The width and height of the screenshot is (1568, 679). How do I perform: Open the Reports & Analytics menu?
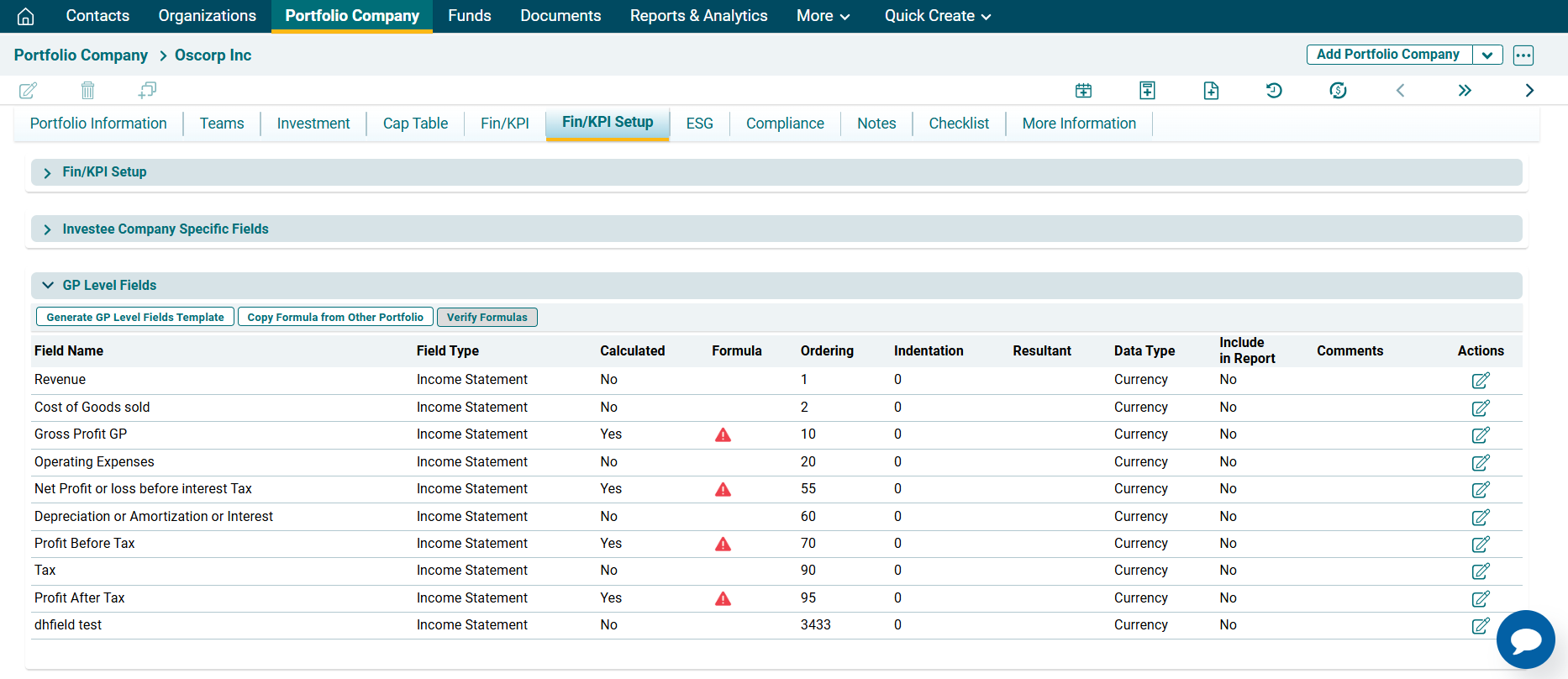[x=698, y=16]
